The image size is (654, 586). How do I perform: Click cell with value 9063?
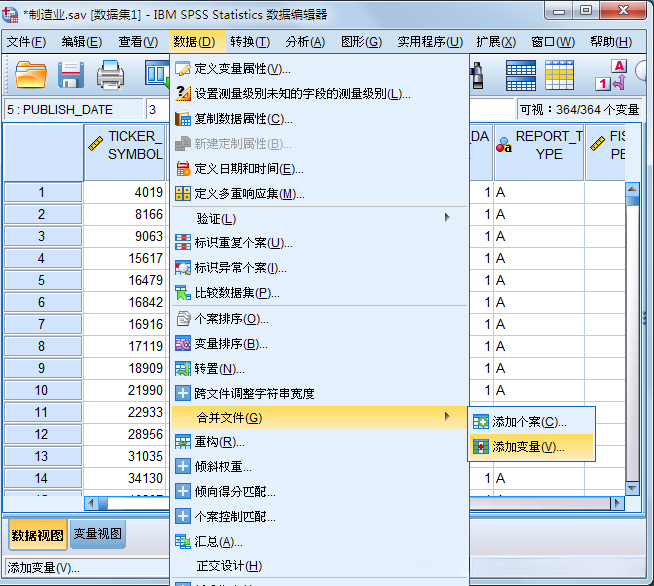[125, 236]
